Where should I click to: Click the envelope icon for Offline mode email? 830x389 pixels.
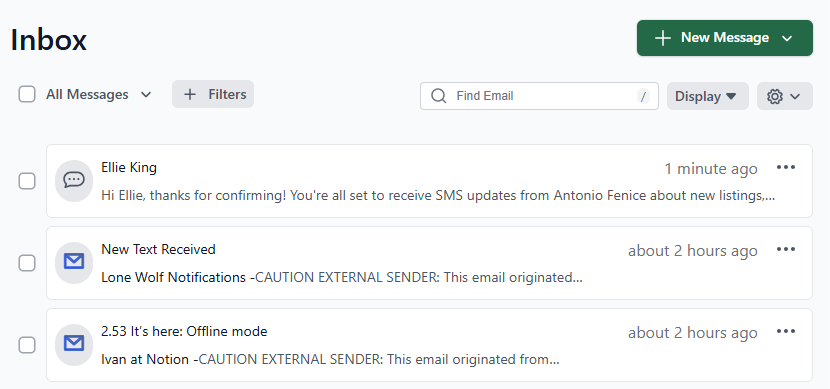coord(74,345)
